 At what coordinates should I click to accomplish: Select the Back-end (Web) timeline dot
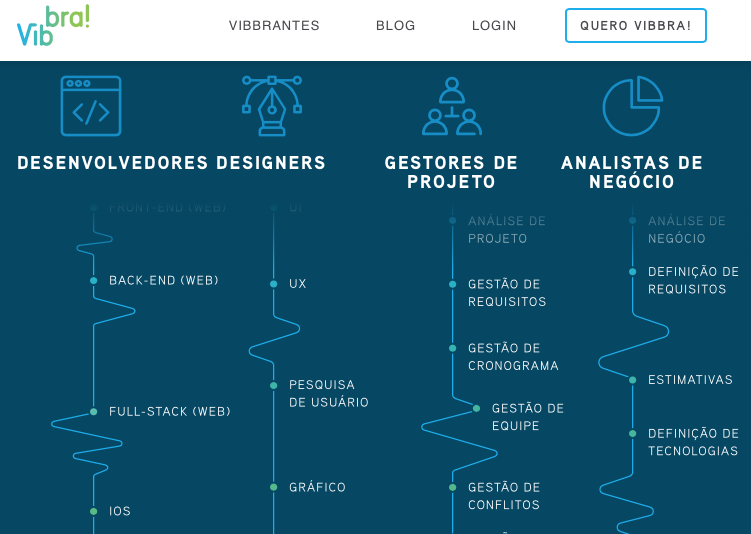click(93, 281)
